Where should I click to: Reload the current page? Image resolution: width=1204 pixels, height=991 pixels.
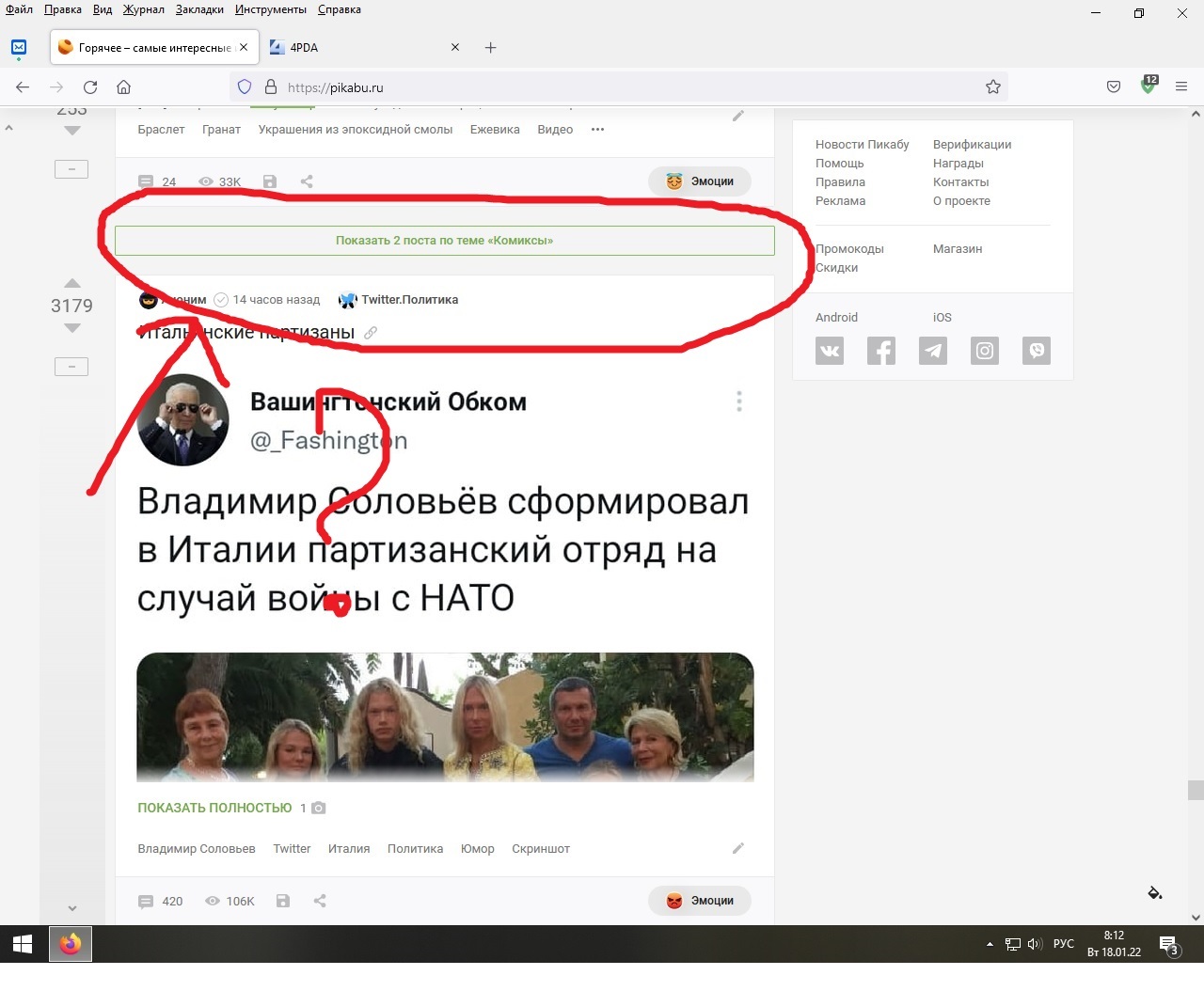pos(90,87)
